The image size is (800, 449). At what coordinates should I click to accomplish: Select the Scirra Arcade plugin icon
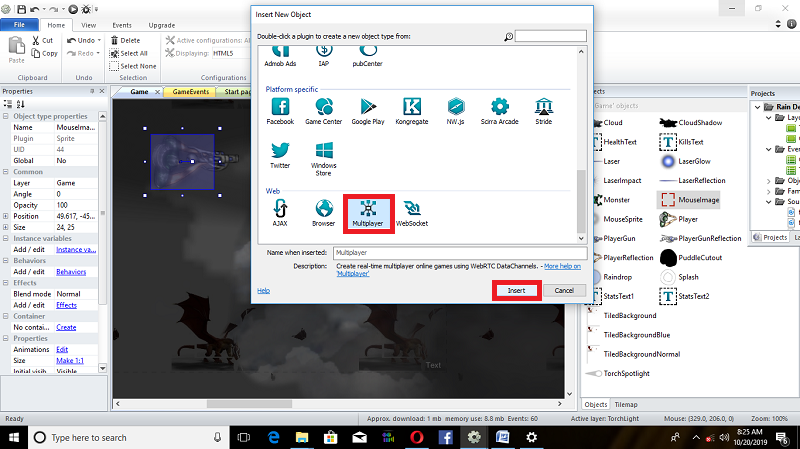(x=499, y=107)
